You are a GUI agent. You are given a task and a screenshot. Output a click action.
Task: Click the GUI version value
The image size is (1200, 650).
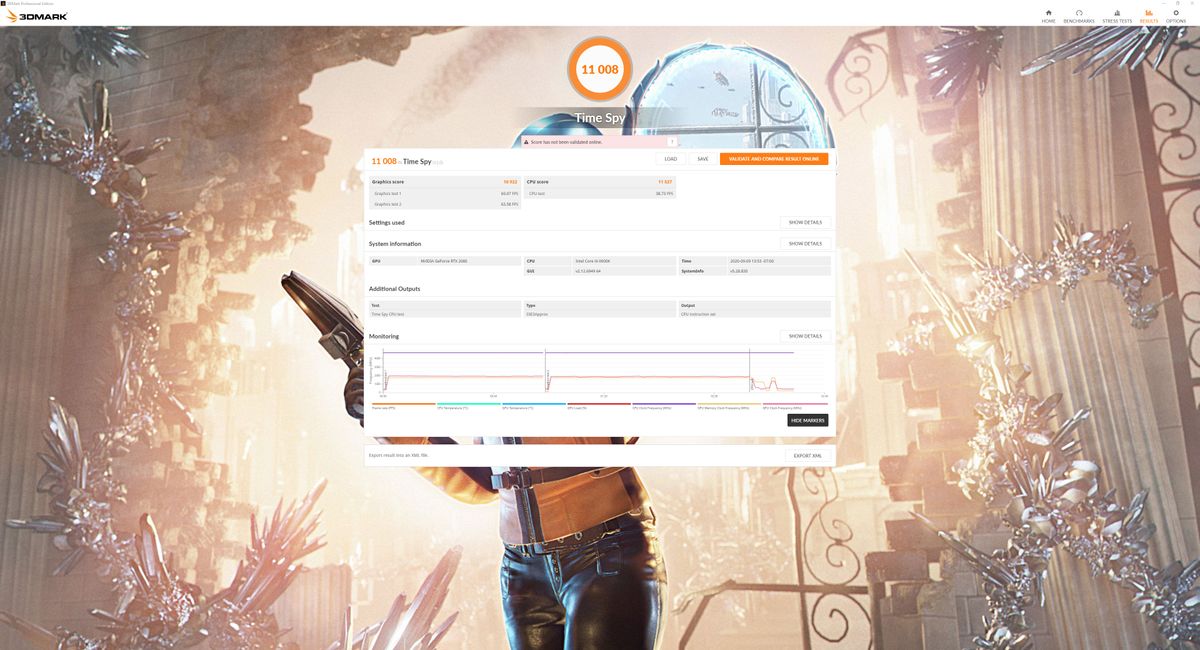pos(588,271)
